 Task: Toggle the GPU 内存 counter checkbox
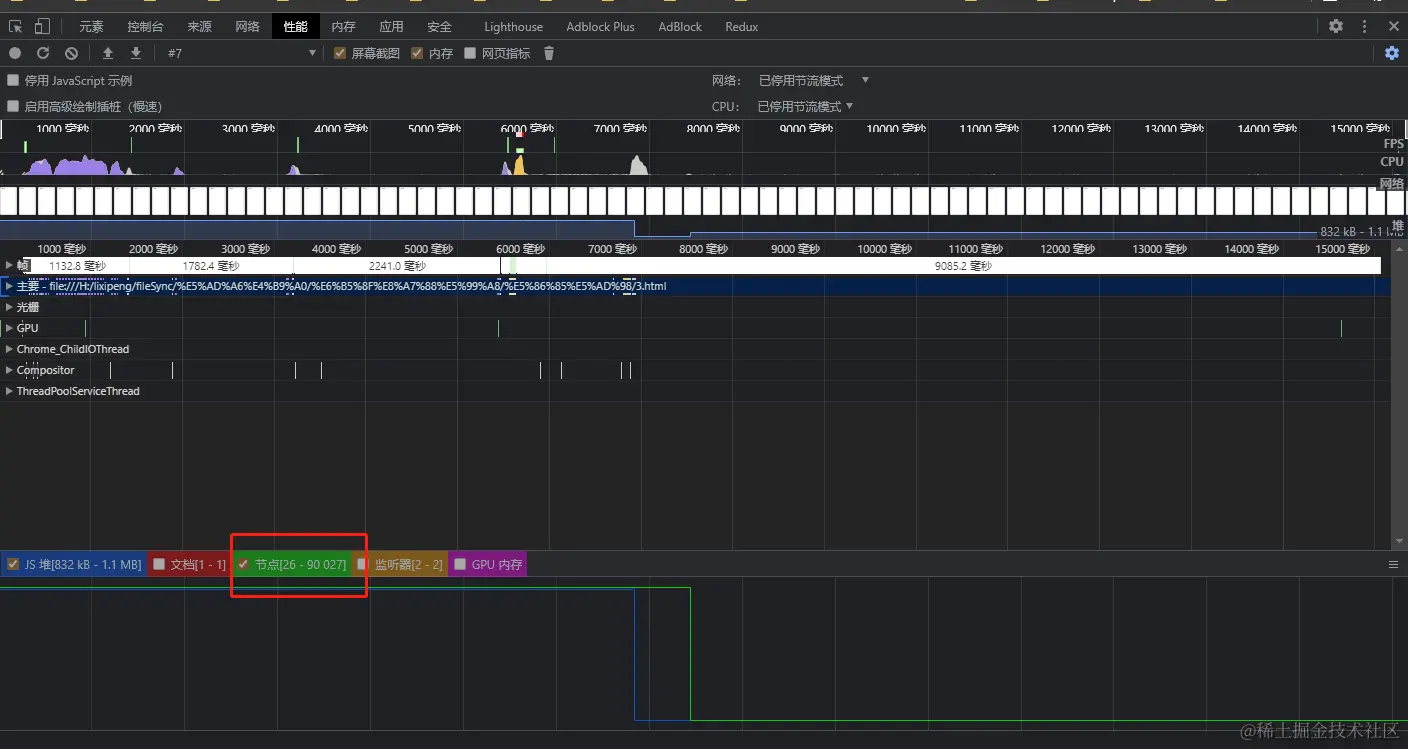(x=460, y=564)
